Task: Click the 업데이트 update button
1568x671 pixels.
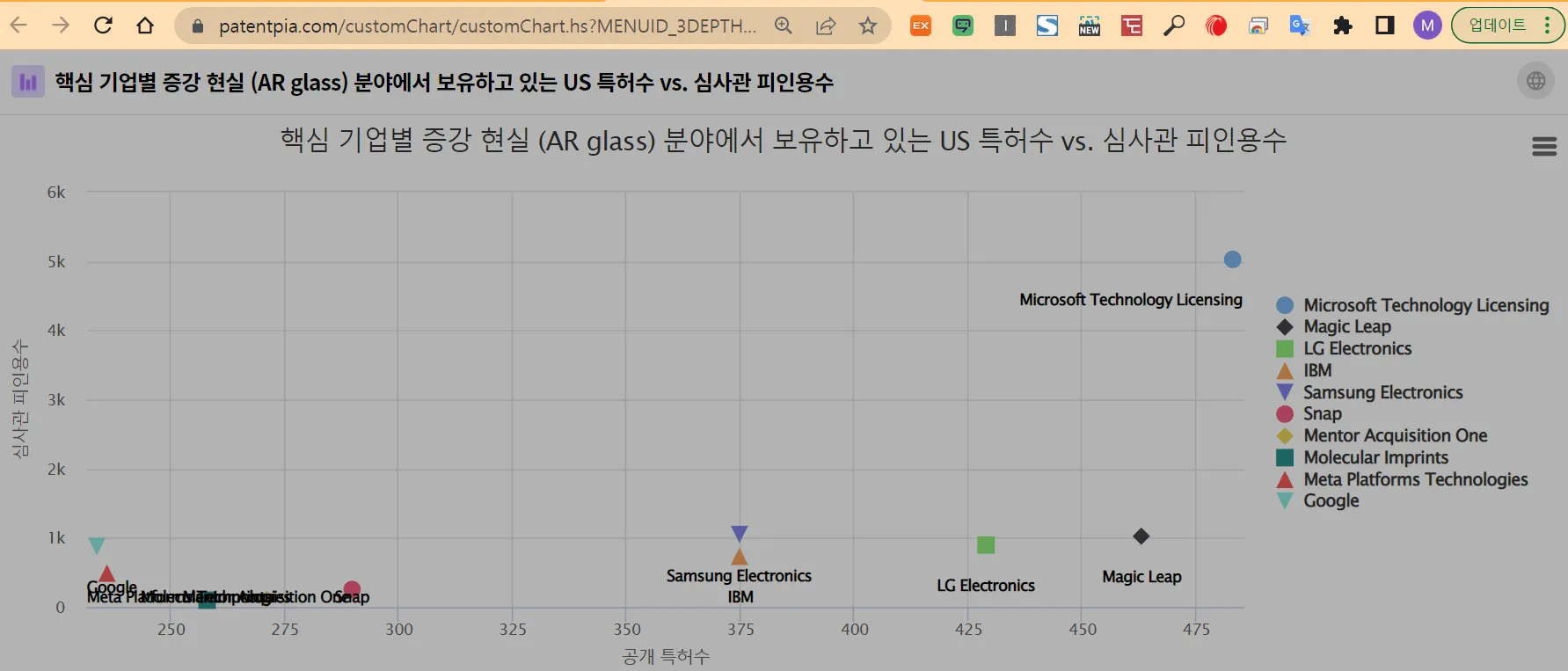Action: pos(1507,26)
